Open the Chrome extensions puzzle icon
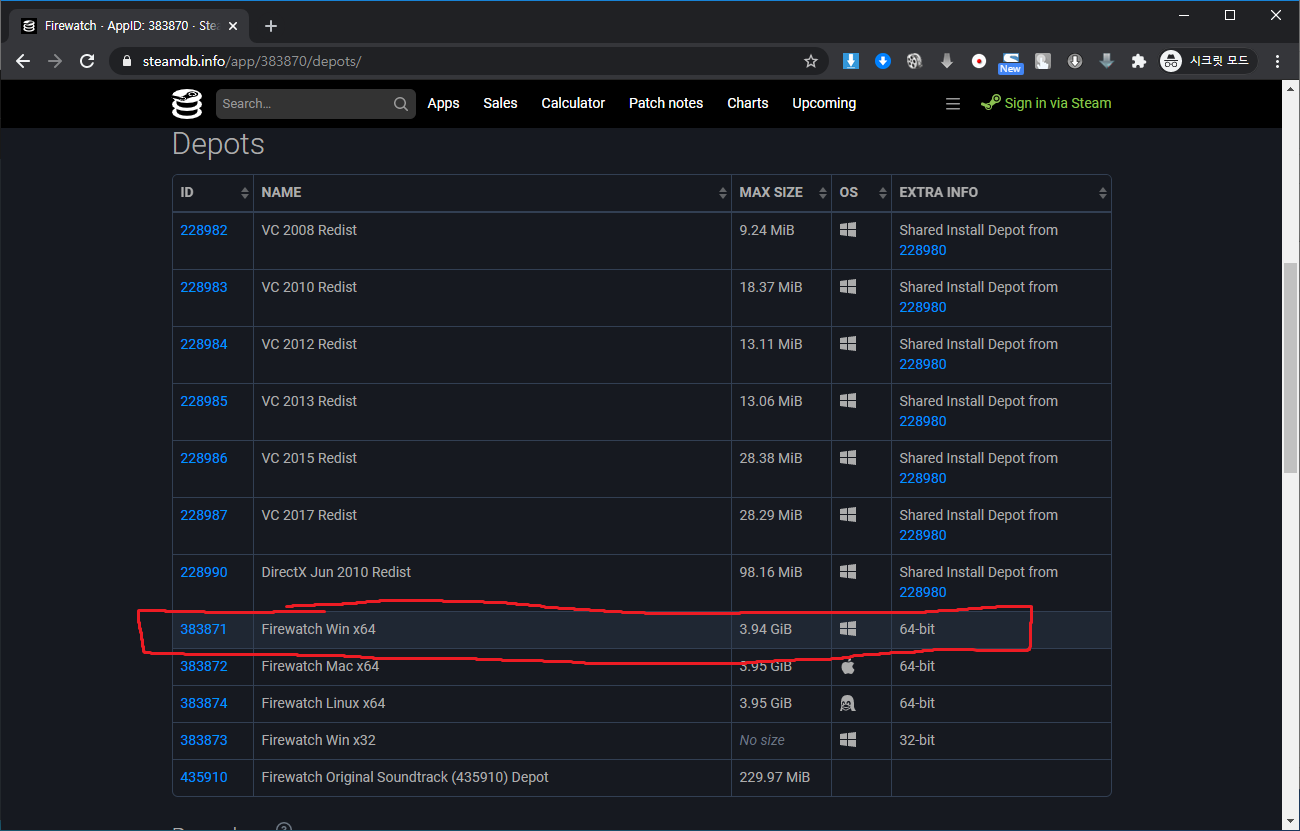Image resolution: width=1300 pixels, height=831 pixels. 1138,61
